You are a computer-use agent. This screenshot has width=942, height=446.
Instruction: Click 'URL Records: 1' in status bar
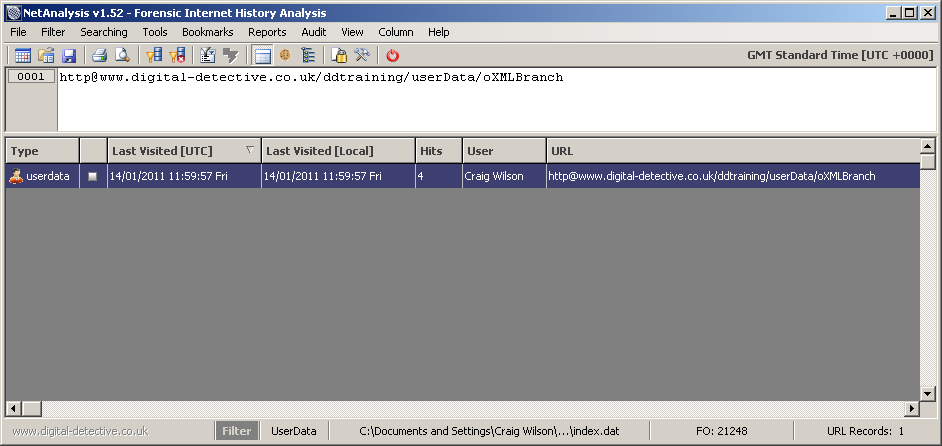click(865, 431)
